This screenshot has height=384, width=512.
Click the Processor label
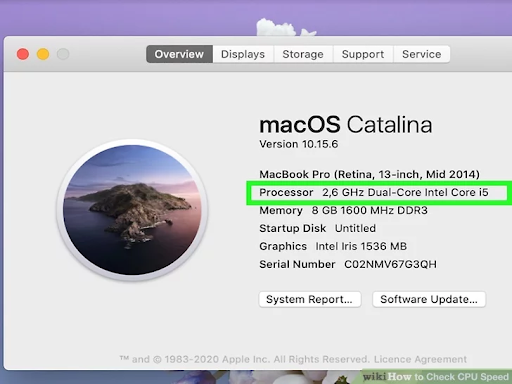point(286,193)
